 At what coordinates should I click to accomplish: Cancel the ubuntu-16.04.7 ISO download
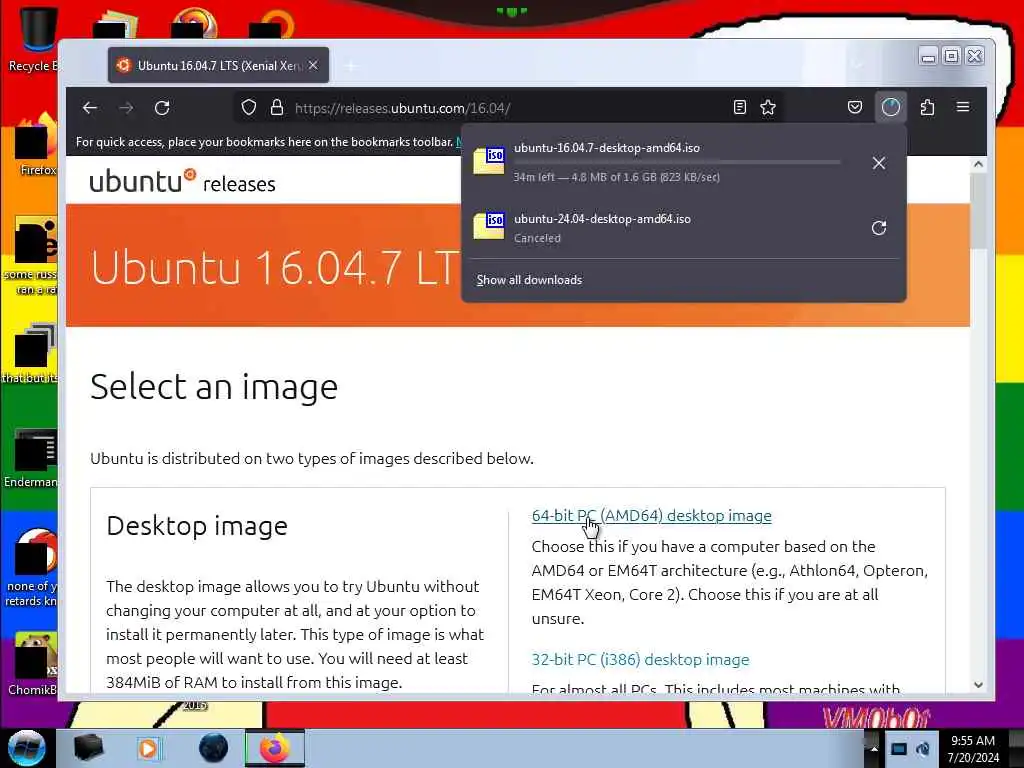tap(879, 163)
